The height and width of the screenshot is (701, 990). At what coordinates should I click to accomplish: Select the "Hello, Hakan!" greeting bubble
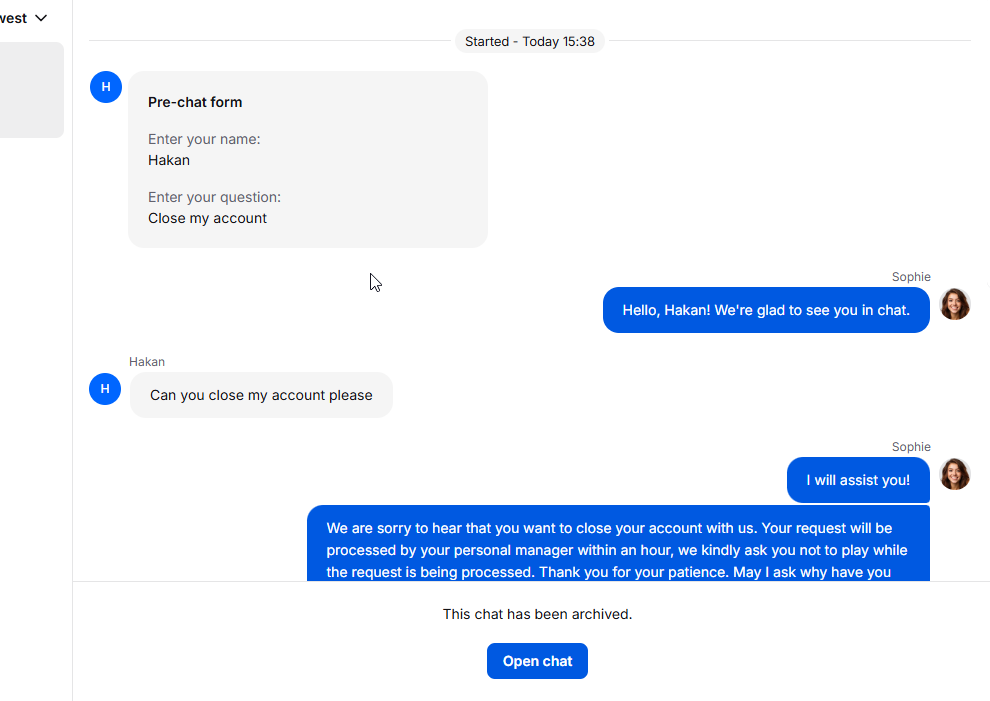(x=766, y=310)
